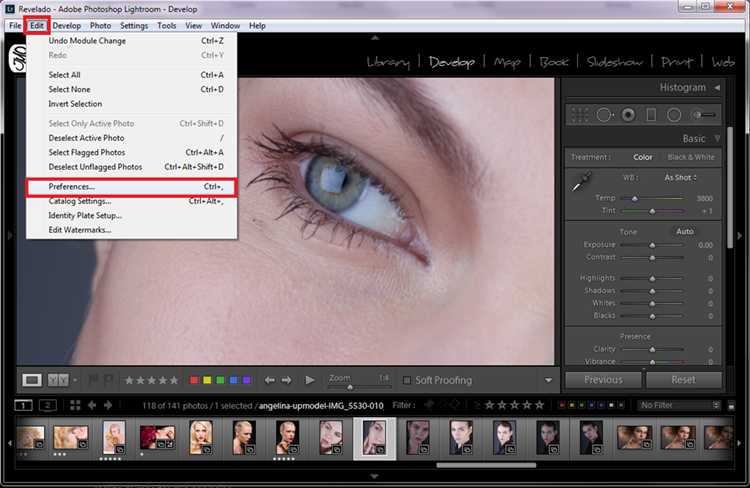The width and height of the screenshot is (750, 488).
Task: Switch to Loupe view in toolbar
Action: point(32,380)
